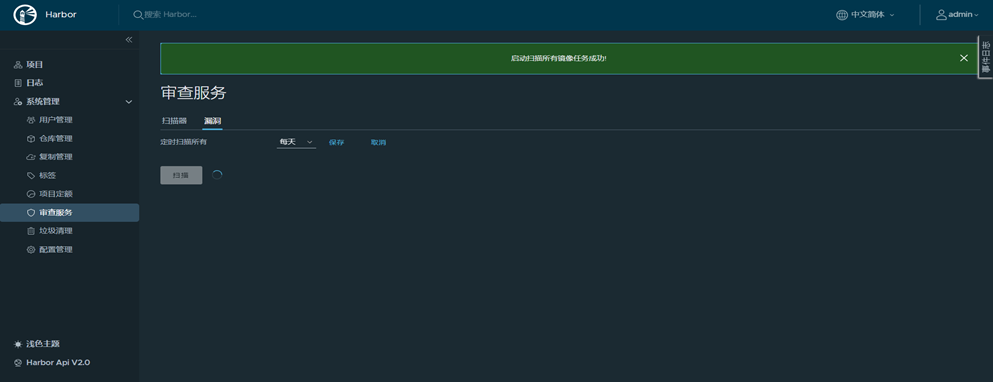Click the 取消 cancel link
This screenshot has height=382, width=993.
378,142
